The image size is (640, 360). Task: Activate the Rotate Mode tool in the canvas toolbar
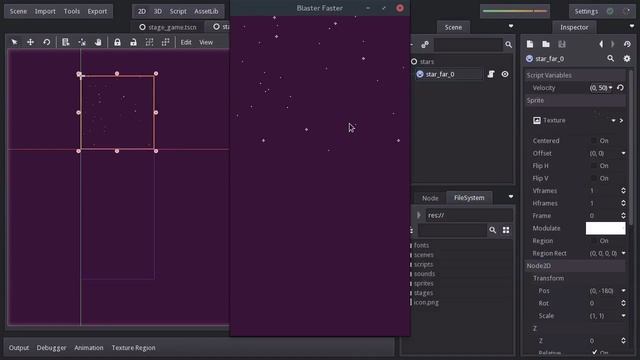click(x=47, y=42)
